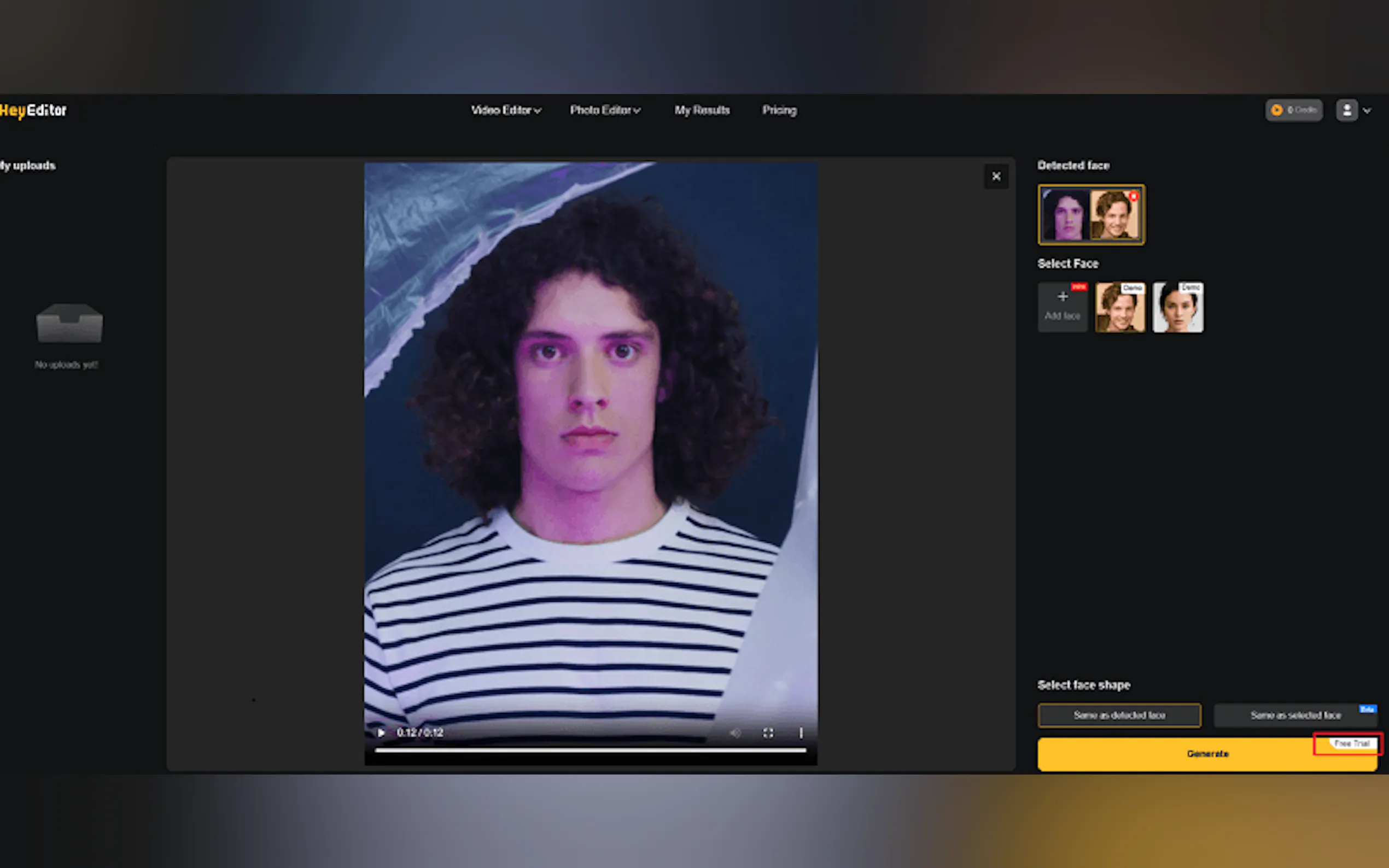Click the user profile avatar icon
Screen dimensions: 1389x868
(x=1346, y=110)
